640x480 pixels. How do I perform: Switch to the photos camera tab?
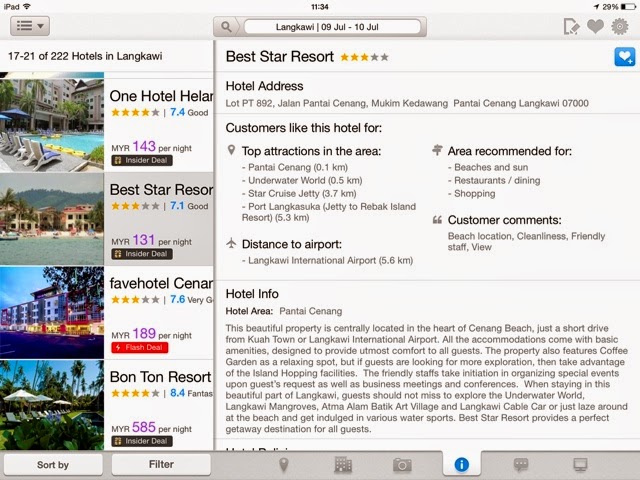(x=402, y=464)
